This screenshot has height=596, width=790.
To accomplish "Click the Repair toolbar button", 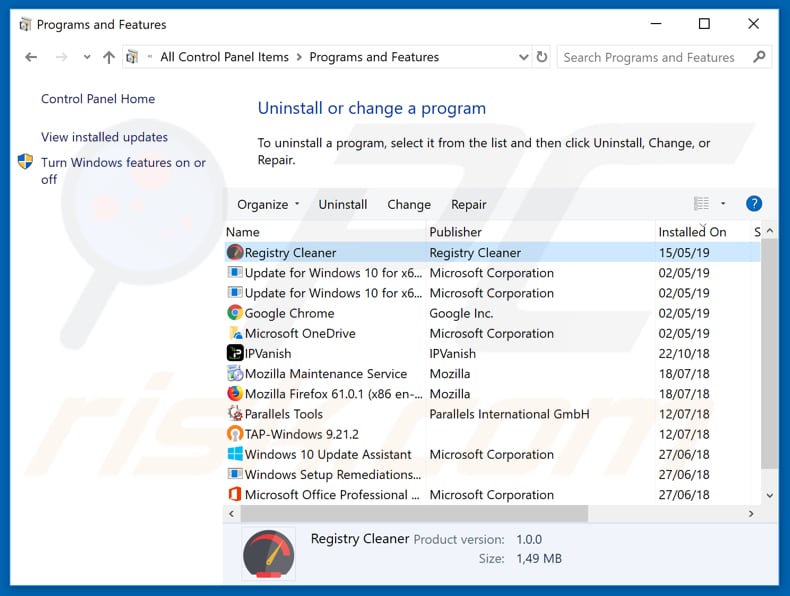I will click(x=468, y=204).
